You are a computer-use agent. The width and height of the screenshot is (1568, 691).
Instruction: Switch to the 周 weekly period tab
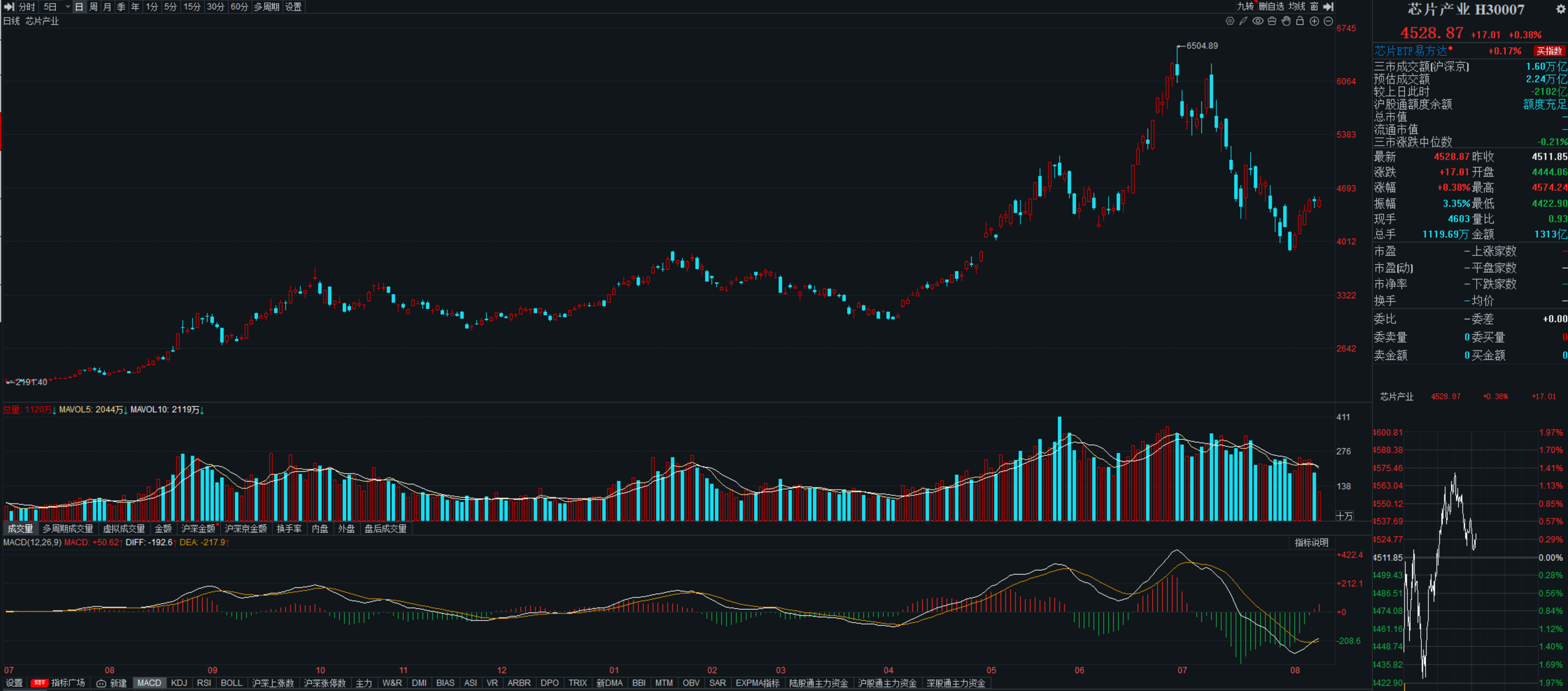tap(94, 7)
